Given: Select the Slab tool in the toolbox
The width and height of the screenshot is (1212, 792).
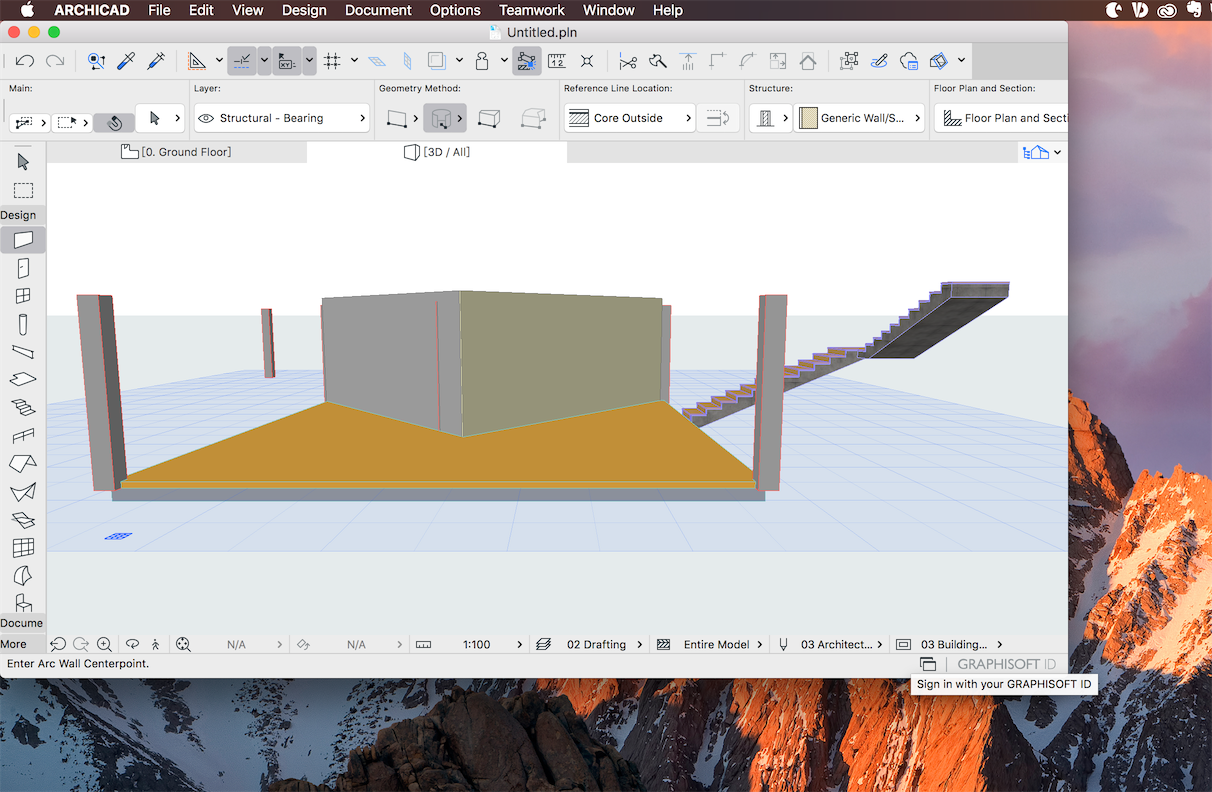Looking at the screenshot, I should pyautogui.click(x=23, y=380).
